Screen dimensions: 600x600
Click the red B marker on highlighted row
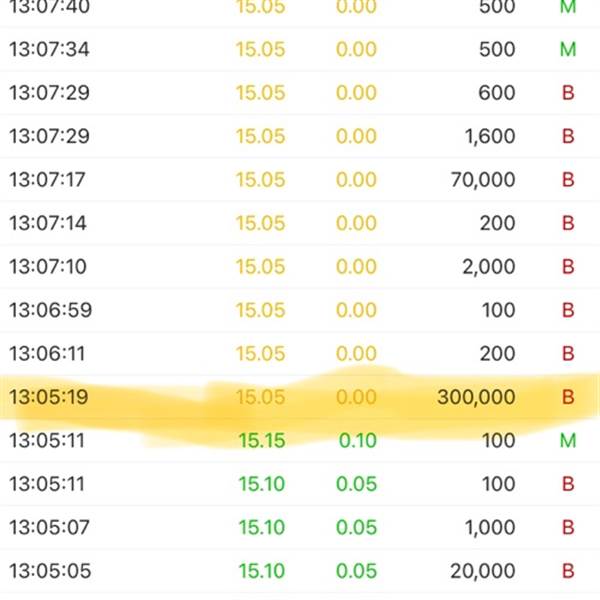click(x=568, y=397)
